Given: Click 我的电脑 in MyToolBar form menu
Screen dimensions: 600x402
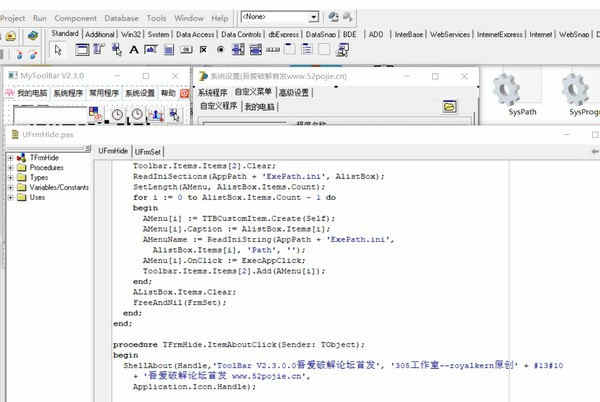Looking at the screenshot, I should click(x=32, y=93).
